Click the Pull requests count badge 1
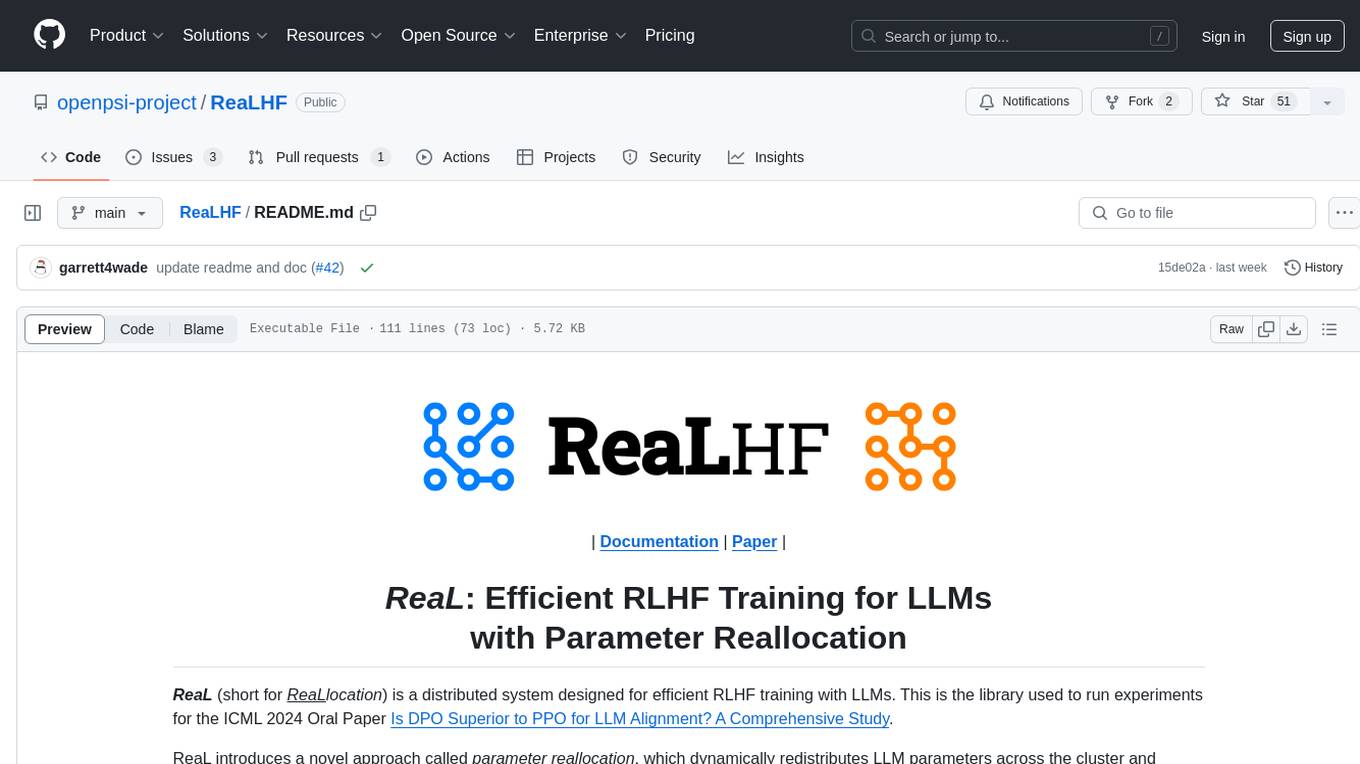This screenshot has width=1360, height=764. (380, 157)
